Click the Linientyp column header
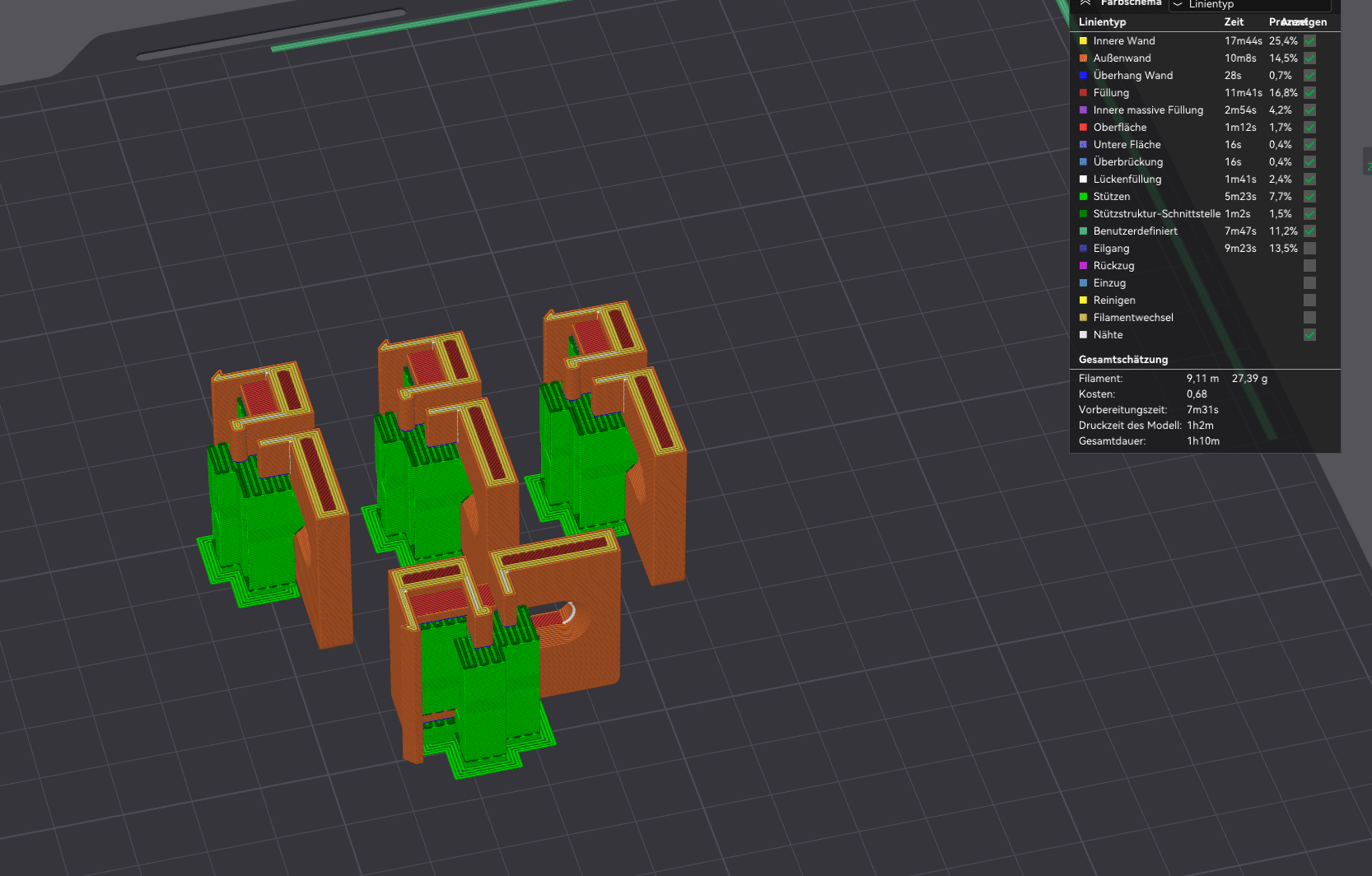Image resolution: width=1372 pixels, height=876 pixels. pyautogui.click(x=1102, y=22)
